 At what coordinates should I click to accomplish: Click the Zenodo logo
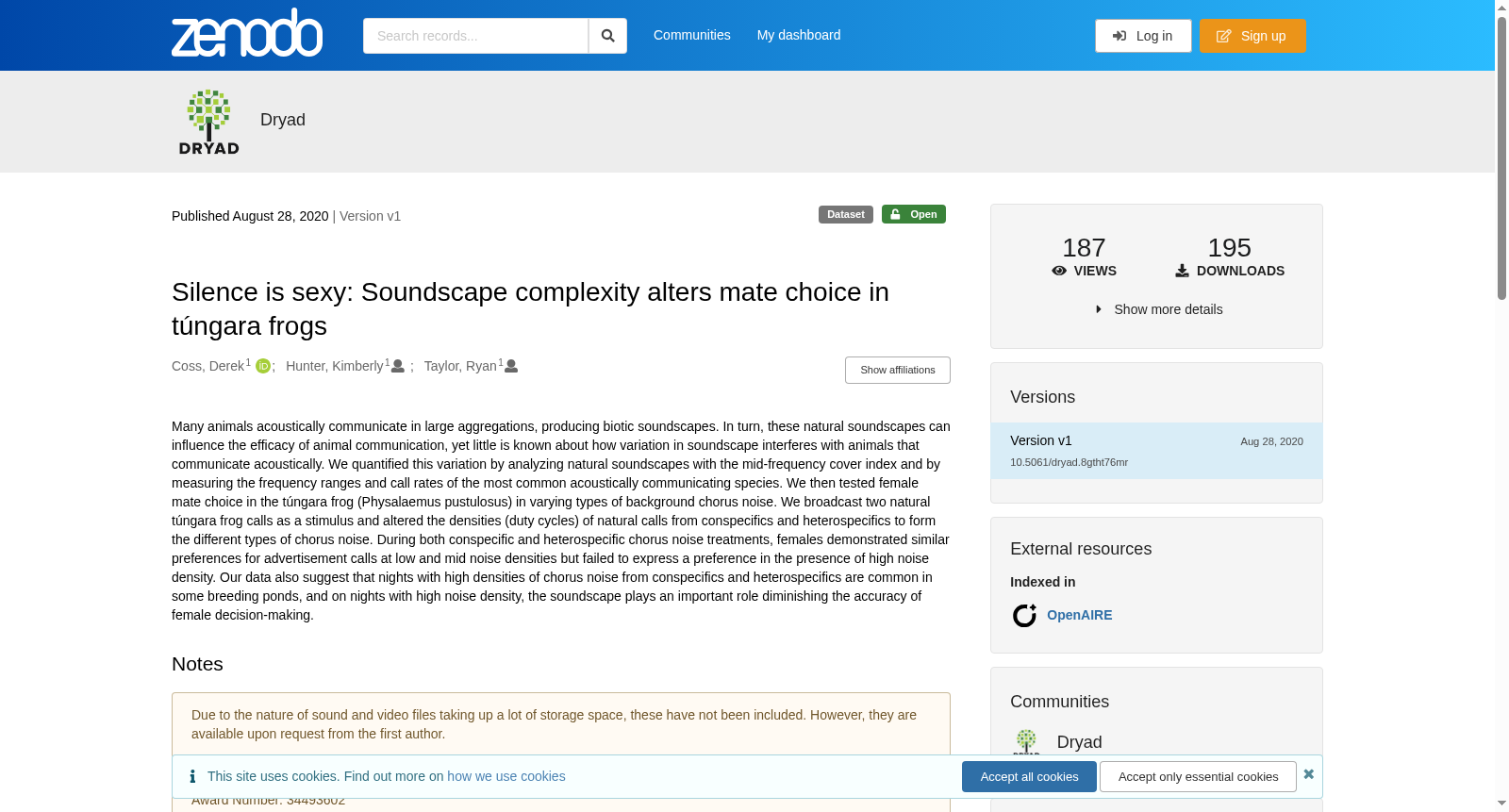pos(247,33)
